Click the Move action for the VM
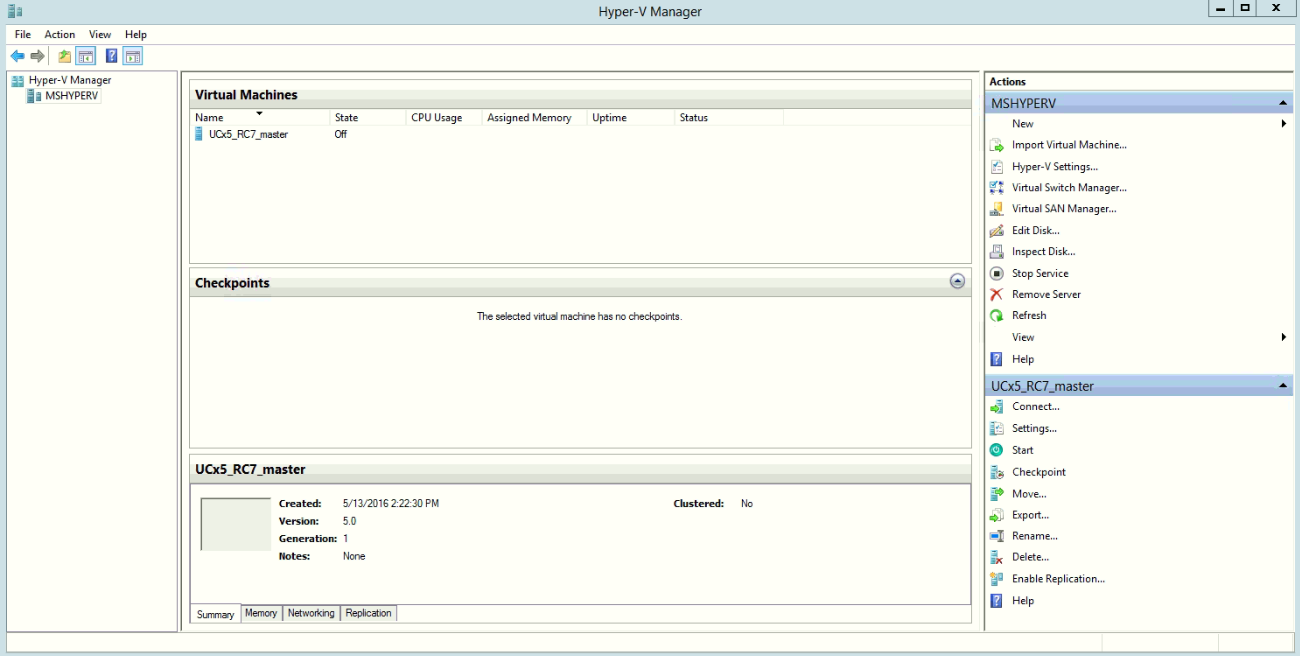The image size is (1300, 656). tap(1029, 494)
